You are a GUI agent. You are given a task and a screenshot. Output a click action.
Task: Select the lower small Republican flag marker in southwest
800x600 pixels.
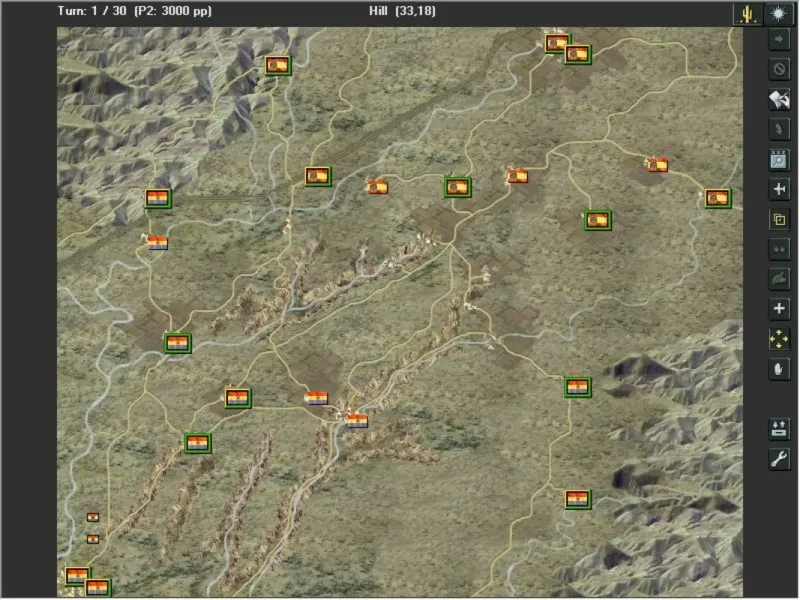tap(93, 539)
